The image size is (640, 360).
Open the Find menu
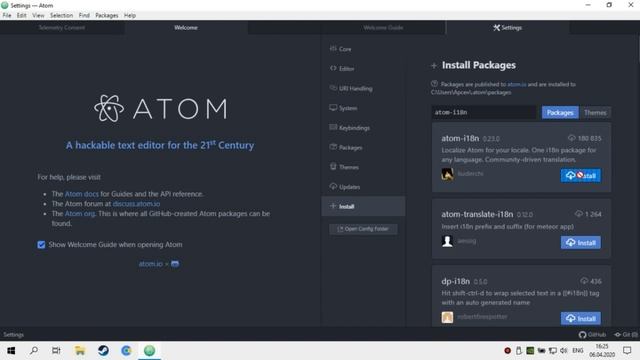84,16
